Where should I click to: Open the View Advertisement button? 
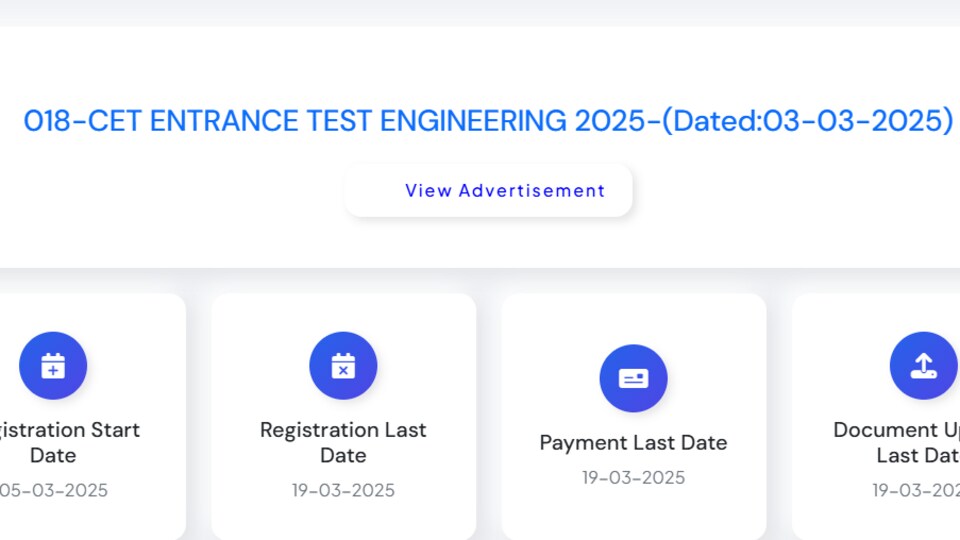tap(488, 190)
